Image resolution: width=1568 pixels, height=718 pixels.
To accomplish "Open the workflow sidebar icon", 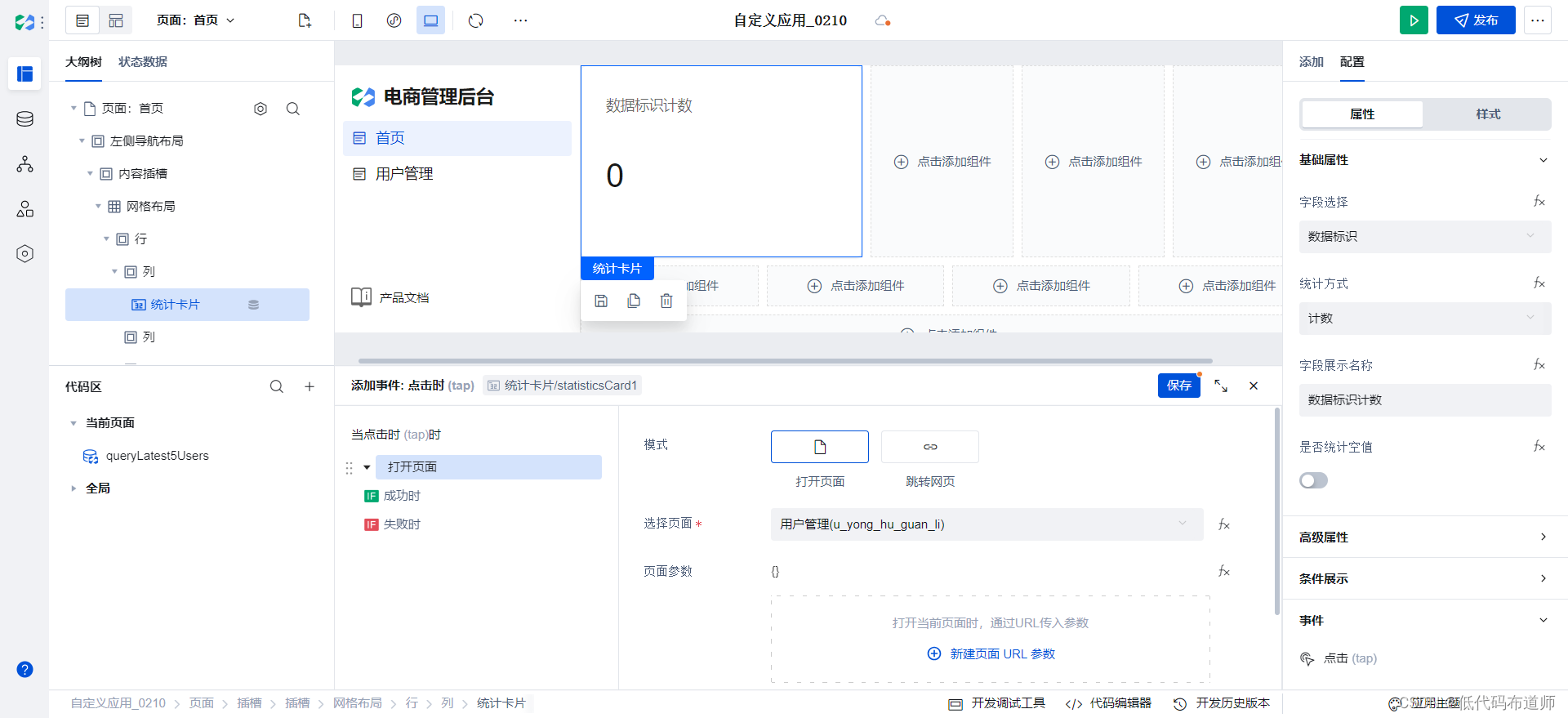I will pyautogui.click(x=25, y=164).
